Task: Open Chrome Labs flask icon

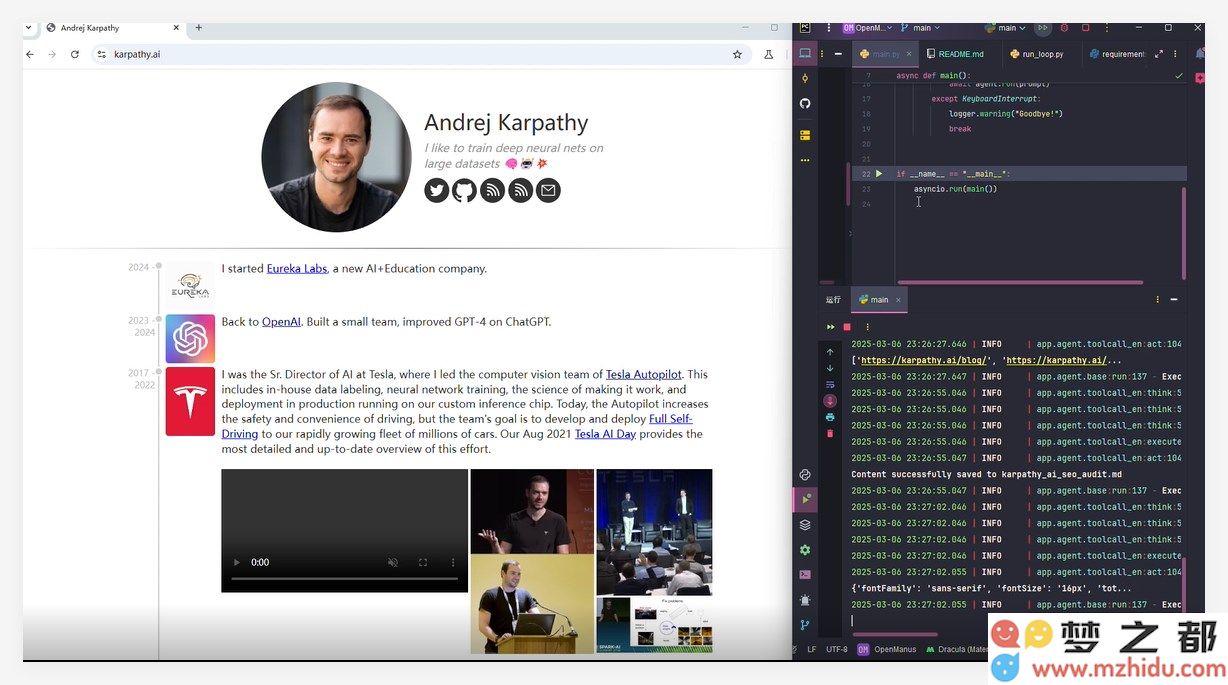Action: pos(769,54)
